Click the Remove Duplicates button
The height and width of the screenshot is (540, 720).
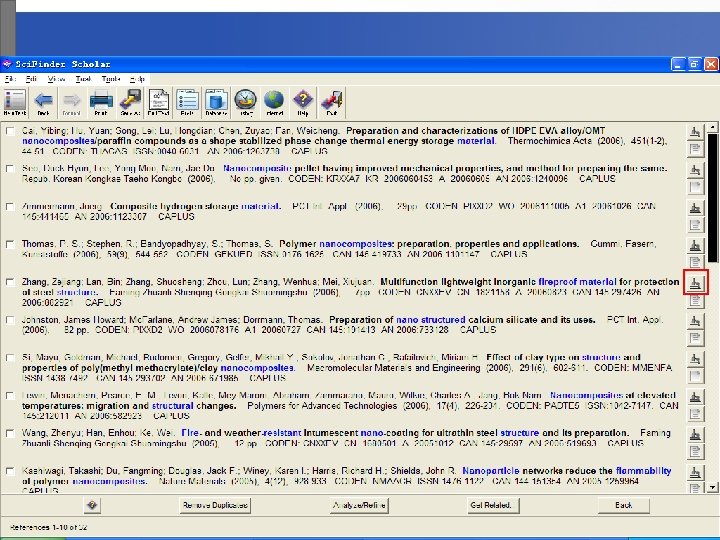click(x=215, y=505)
